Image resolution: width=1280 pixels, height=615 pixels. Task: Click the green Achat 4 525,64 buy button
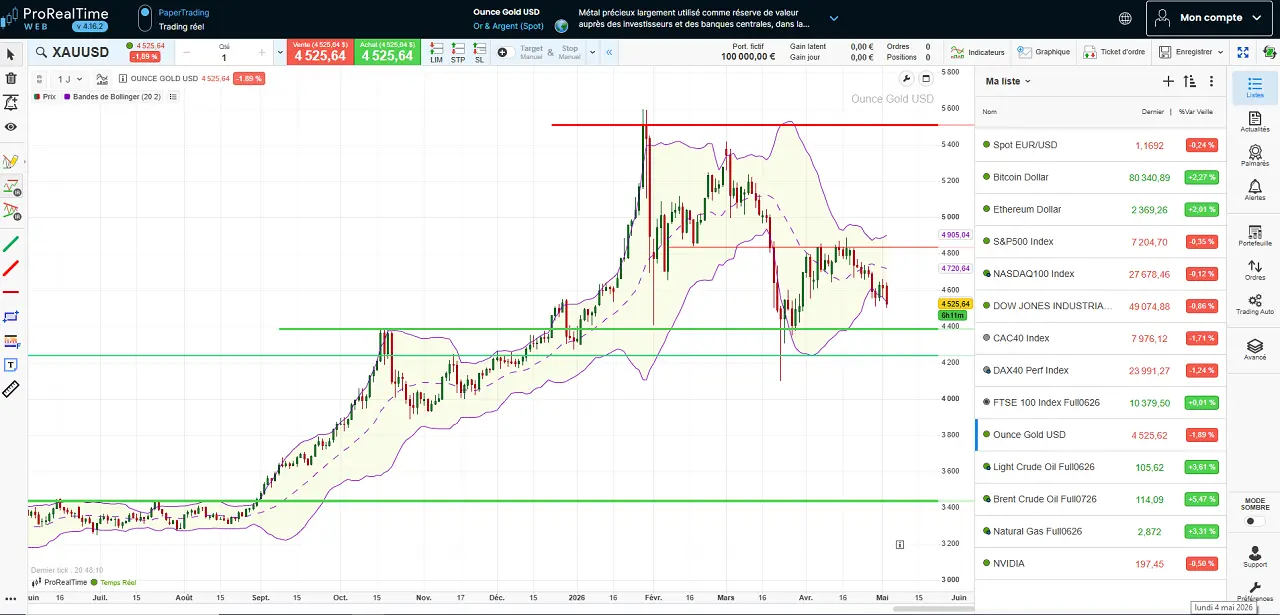(387, 52)
